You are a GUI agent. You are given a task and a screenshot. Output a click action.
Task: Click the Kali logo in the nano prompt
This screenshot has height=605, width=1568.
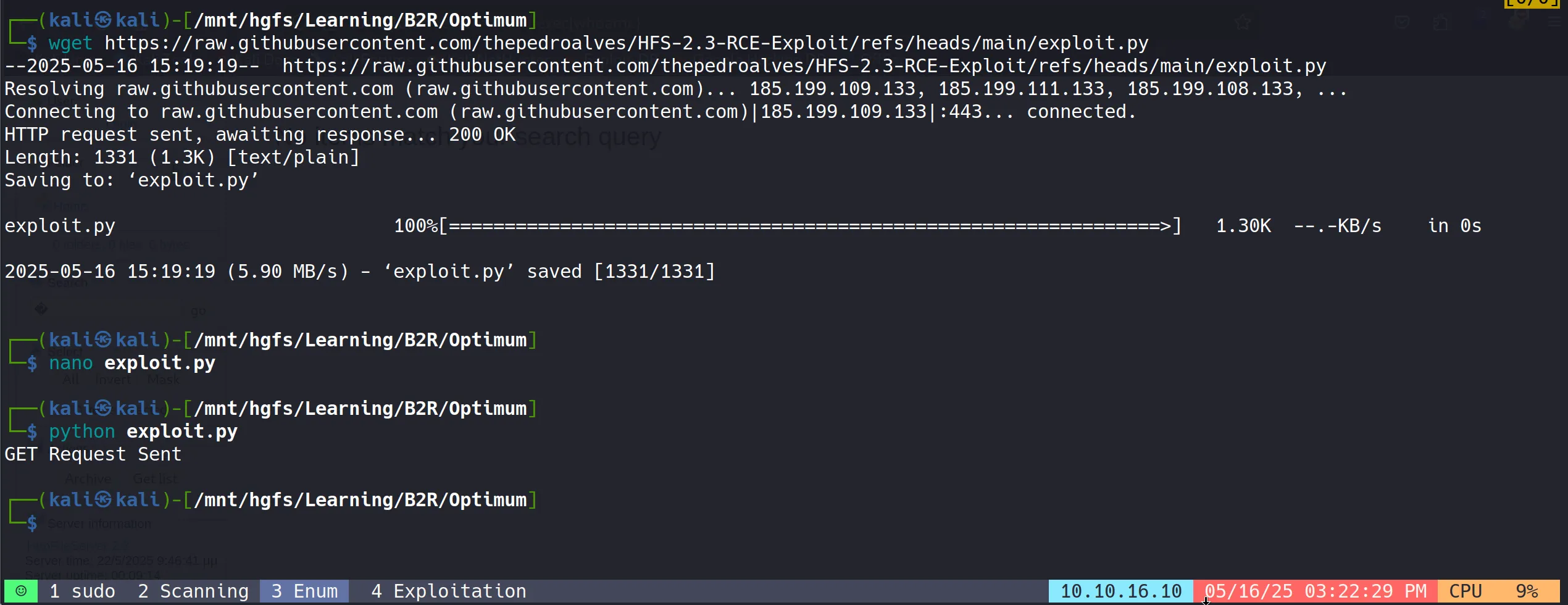click(x=104, y=340)
